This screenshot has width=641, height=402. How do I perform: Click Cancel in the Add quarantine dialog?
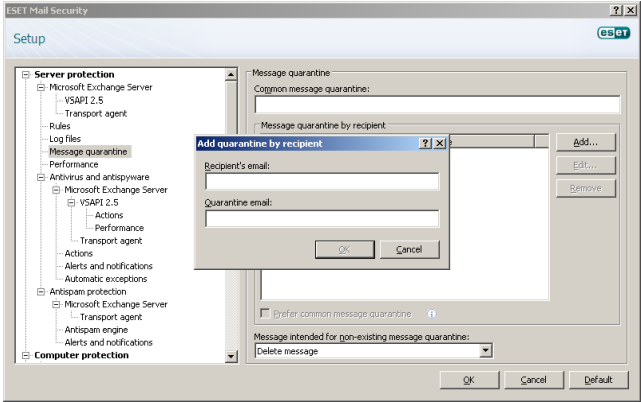tap(410, 249)
